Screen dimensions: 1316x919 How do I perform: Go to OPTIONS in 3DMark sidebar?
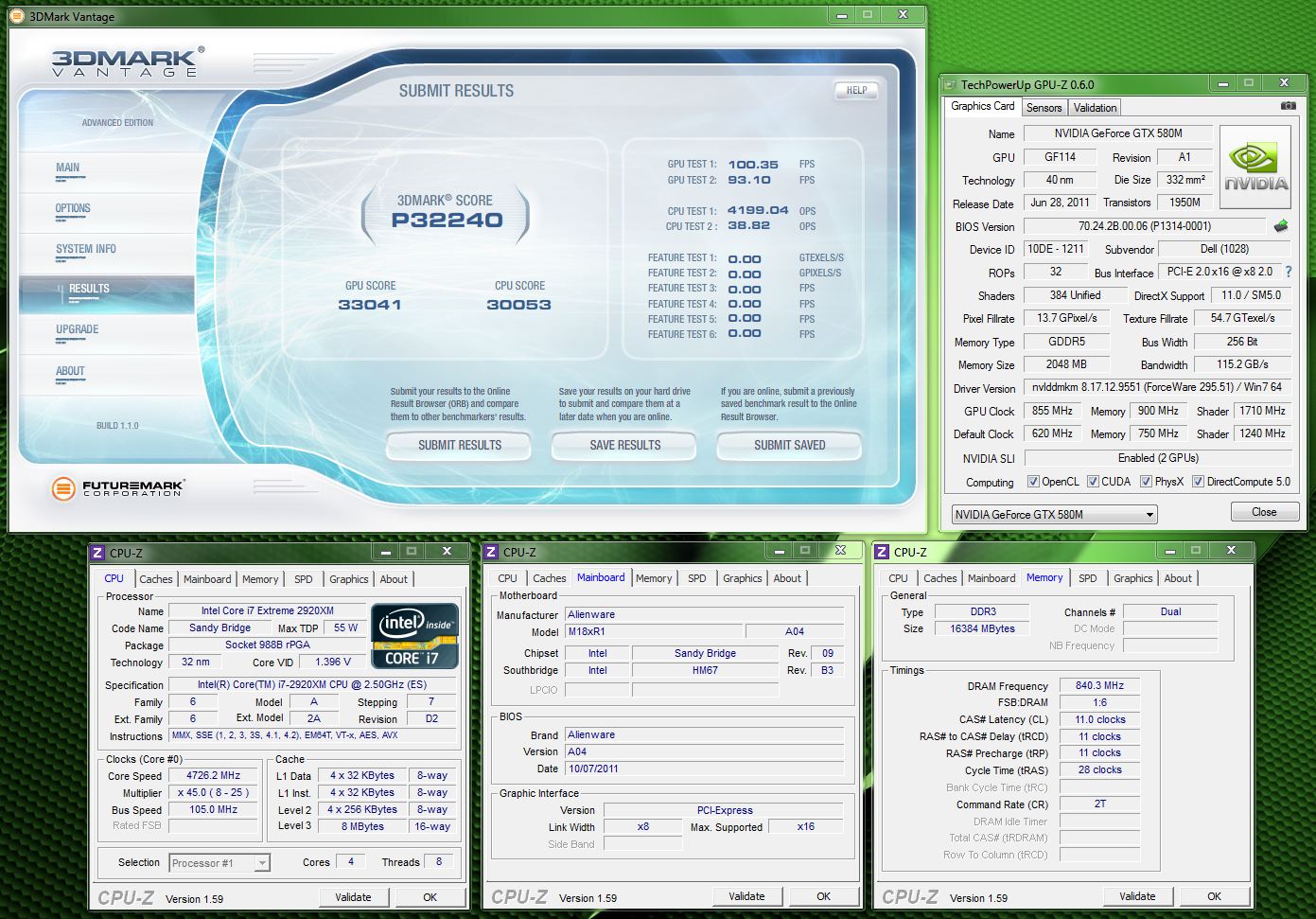point(73,208)
